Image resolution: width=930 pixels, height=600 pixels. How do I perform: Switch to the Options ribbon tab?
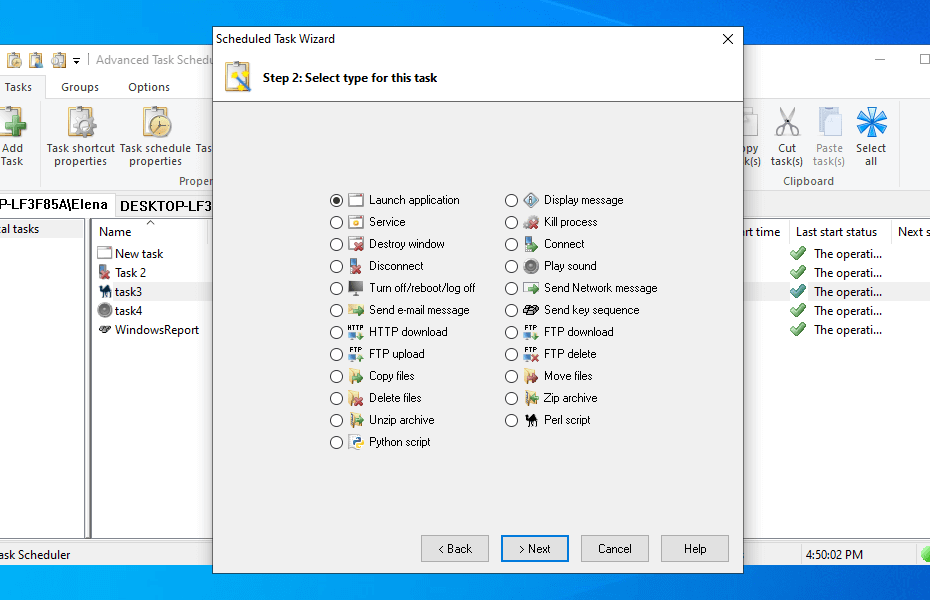point(149,87)
